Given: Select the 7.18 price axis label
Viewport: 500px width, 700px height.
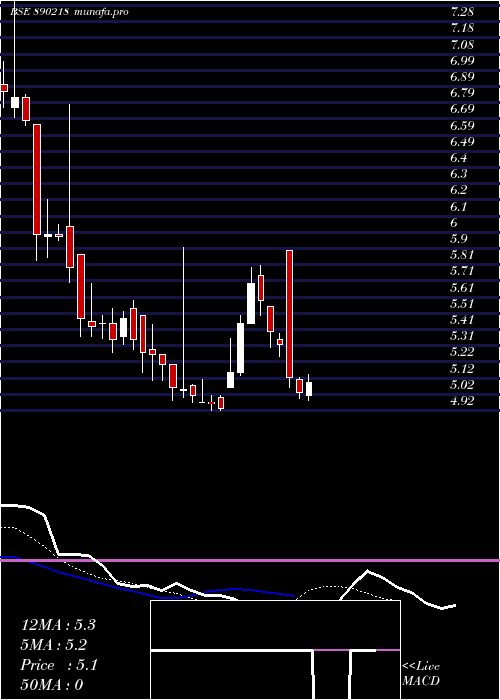Looking at the screenshot, I should coord(462,28).
